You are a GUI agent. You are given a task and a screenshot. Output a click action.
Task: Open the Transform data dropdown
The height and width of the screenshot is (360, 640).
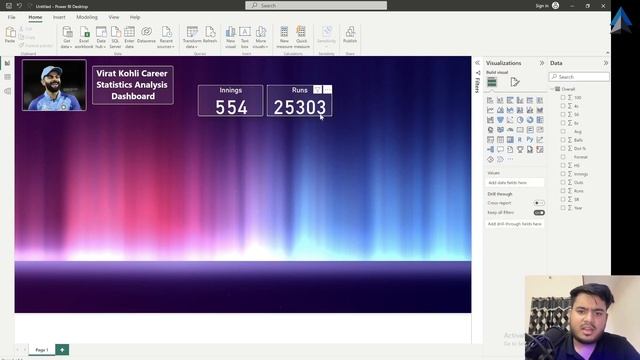coord(192,38)
